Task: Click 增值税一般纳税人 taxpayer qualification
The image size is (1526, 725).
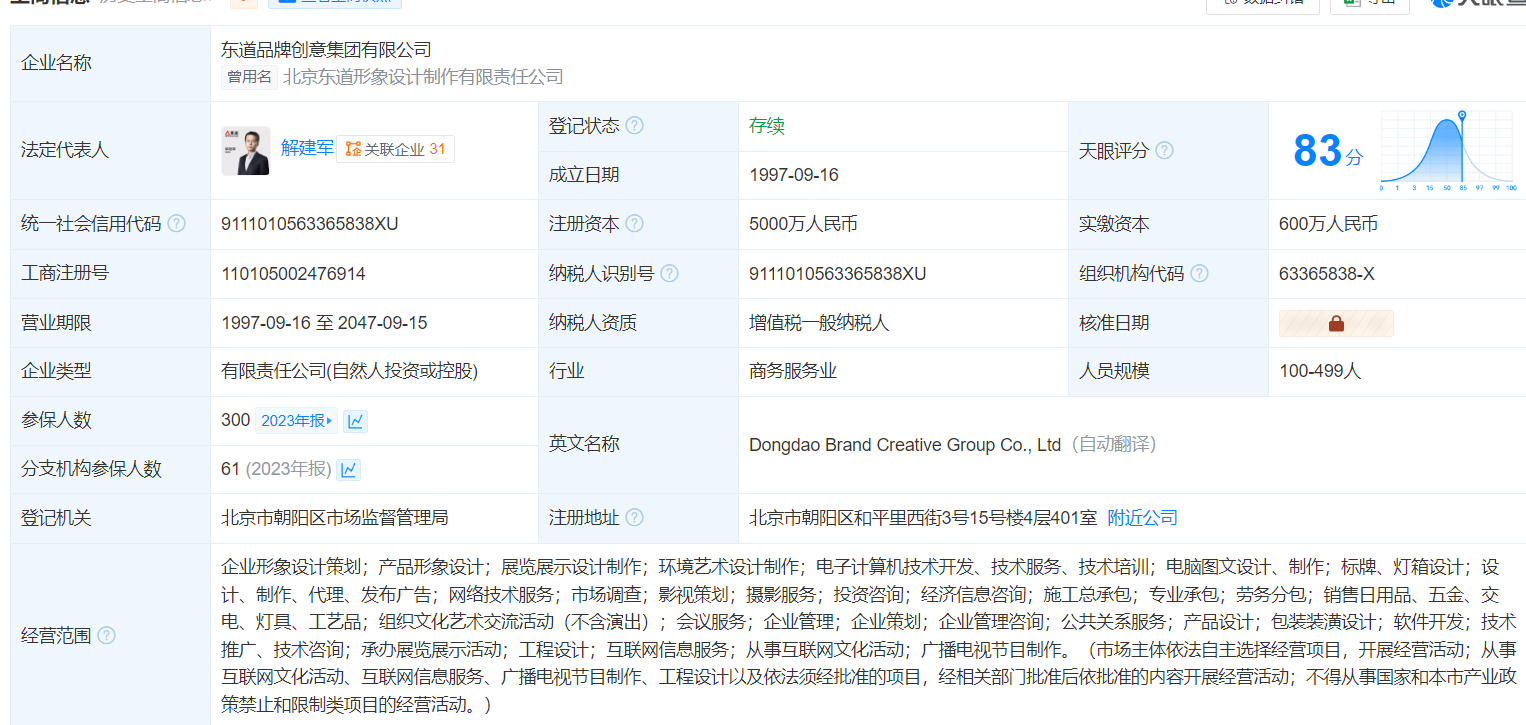Action: (819, 323)
